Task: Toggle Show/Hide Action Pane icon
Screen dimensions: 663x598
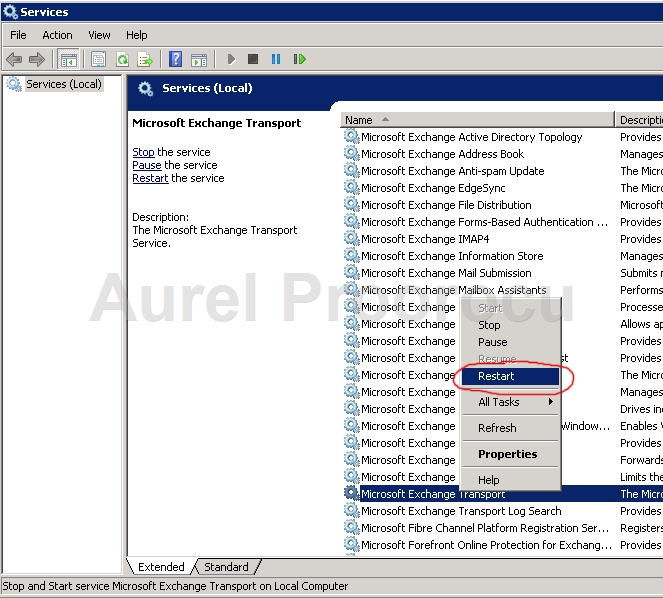Action: coord(199,60)
